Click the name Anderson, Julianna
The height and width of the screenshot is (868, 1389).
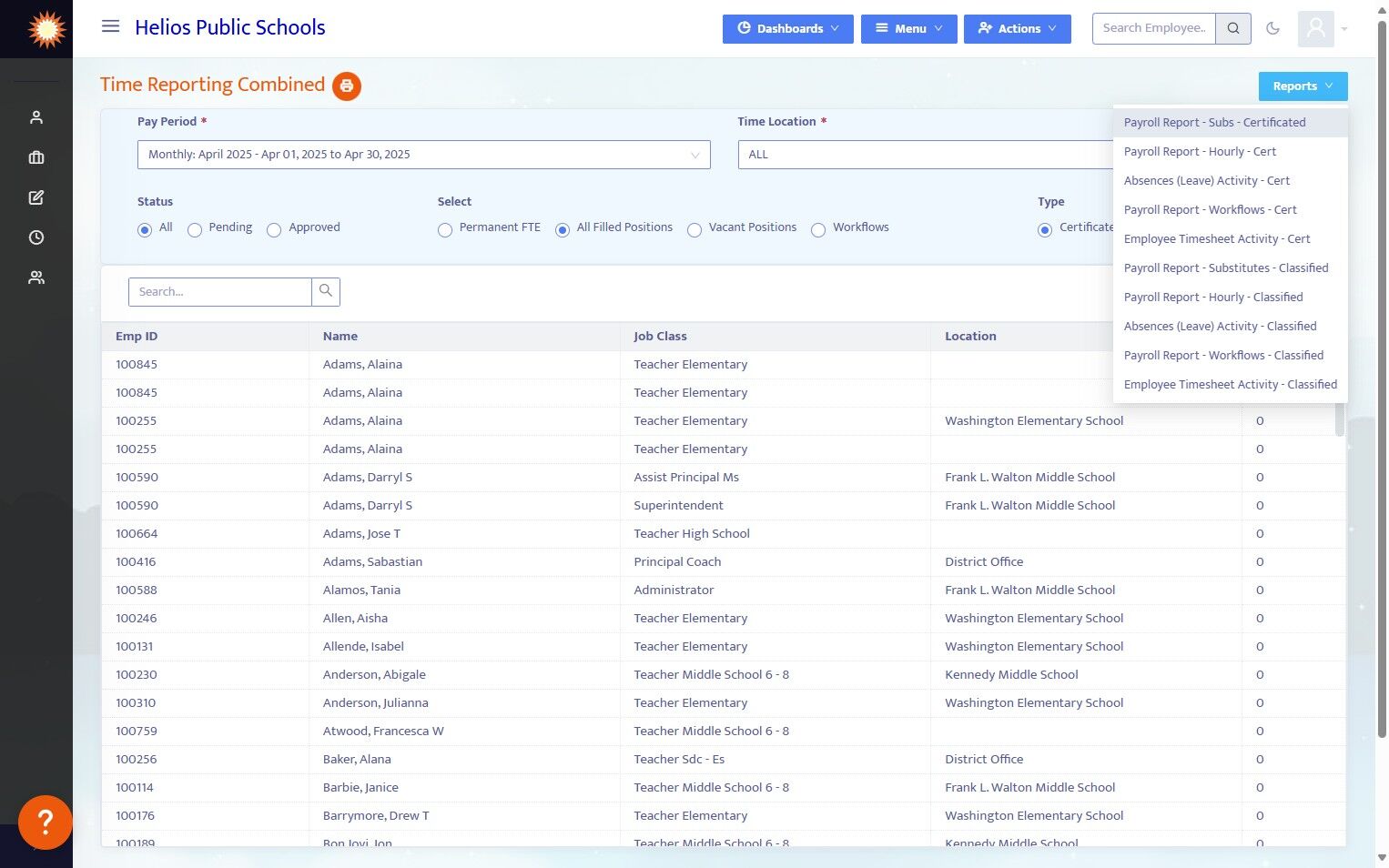pyautogui.click(x=375, y=703)
